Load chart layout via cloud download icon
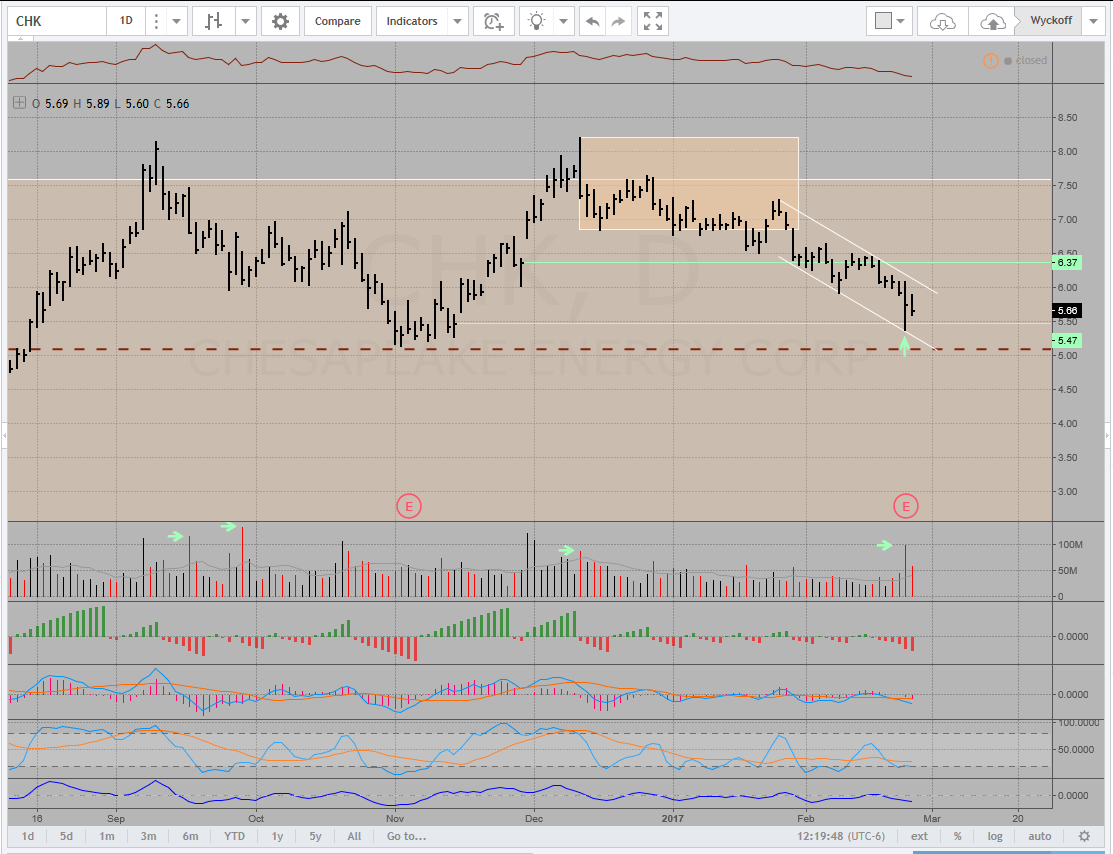 point(943,21)
